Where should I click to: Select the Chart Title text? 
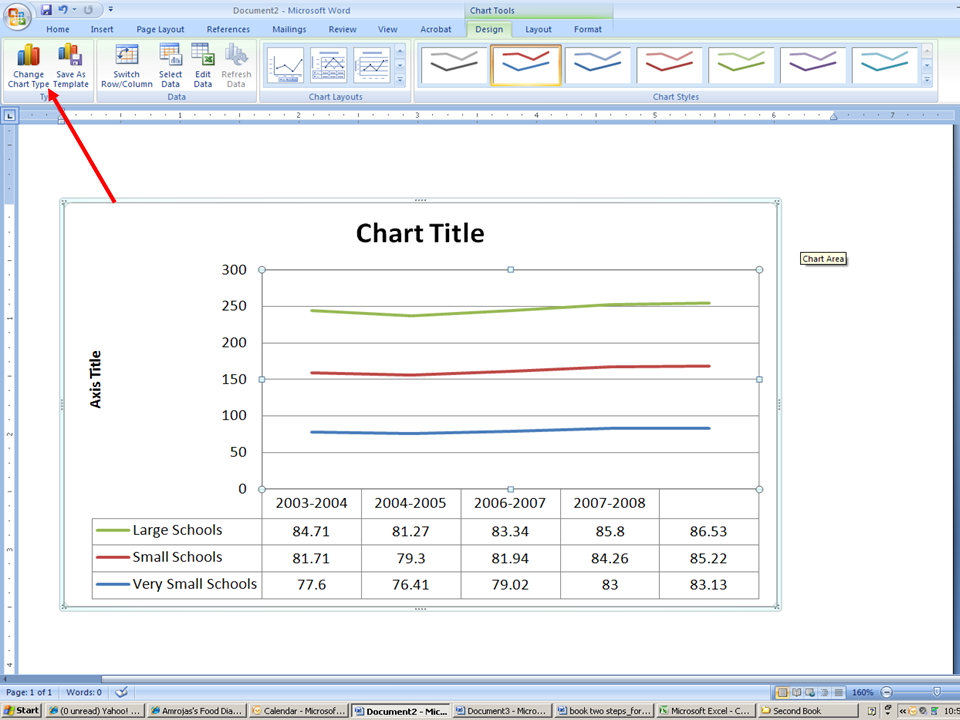coord(420,233)
